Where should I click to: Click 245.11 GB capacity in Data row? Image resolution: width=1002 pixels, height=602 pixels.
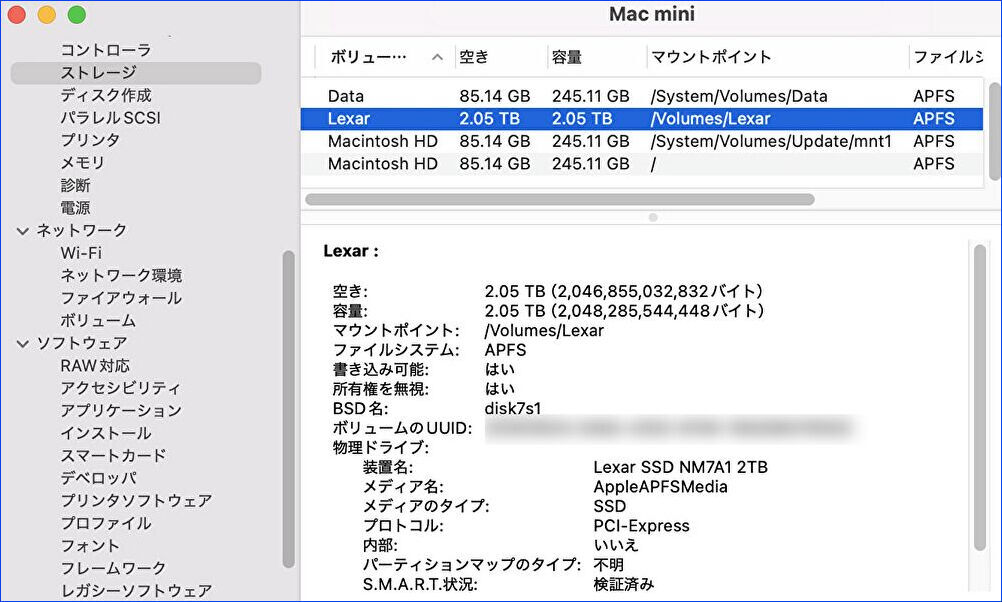point(590,96)
